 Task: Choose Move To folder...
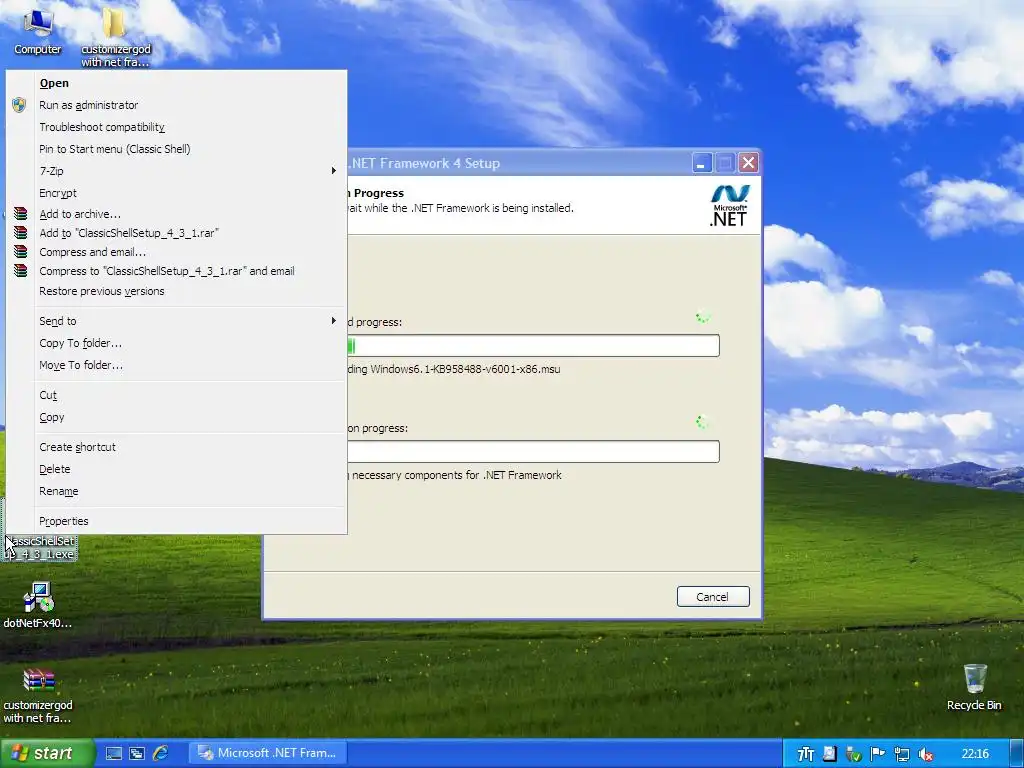click(x=176, y=365)
